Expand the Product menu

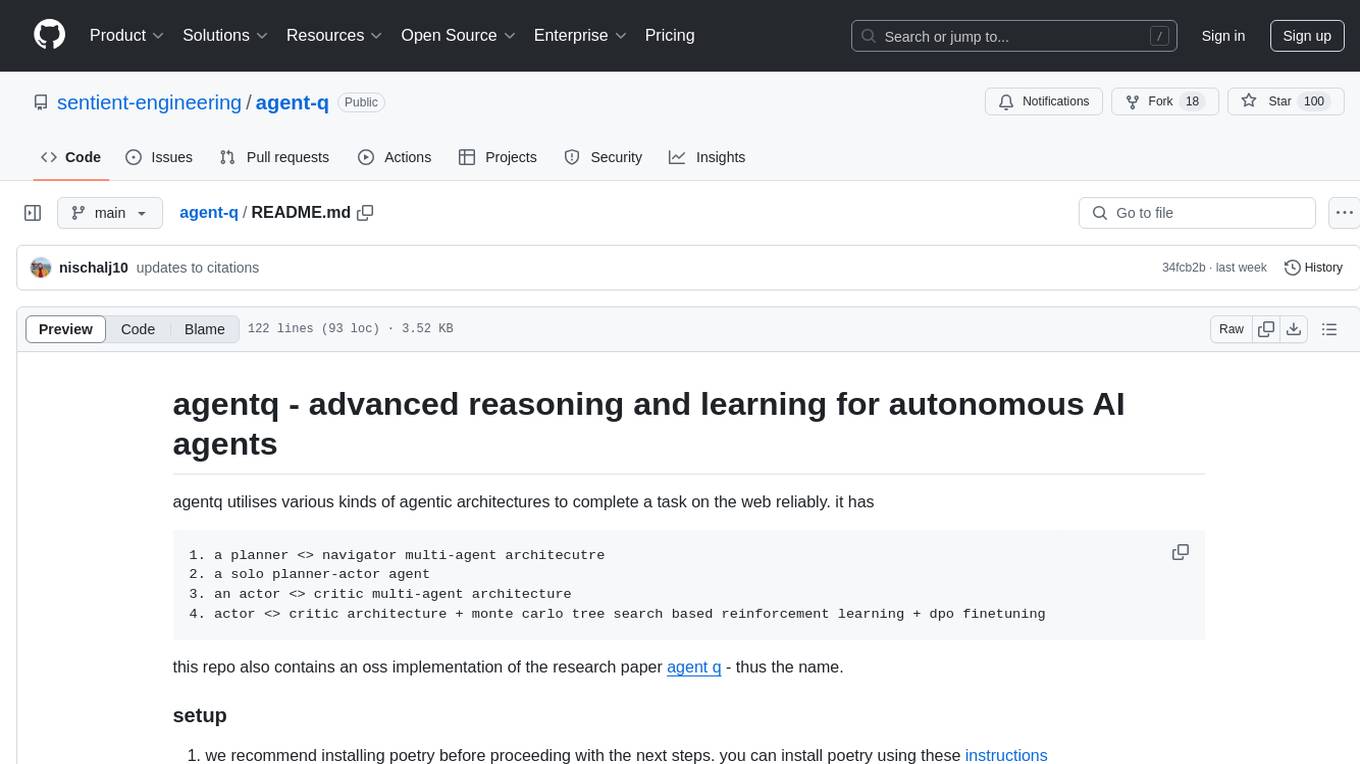[x=127, y=35]
